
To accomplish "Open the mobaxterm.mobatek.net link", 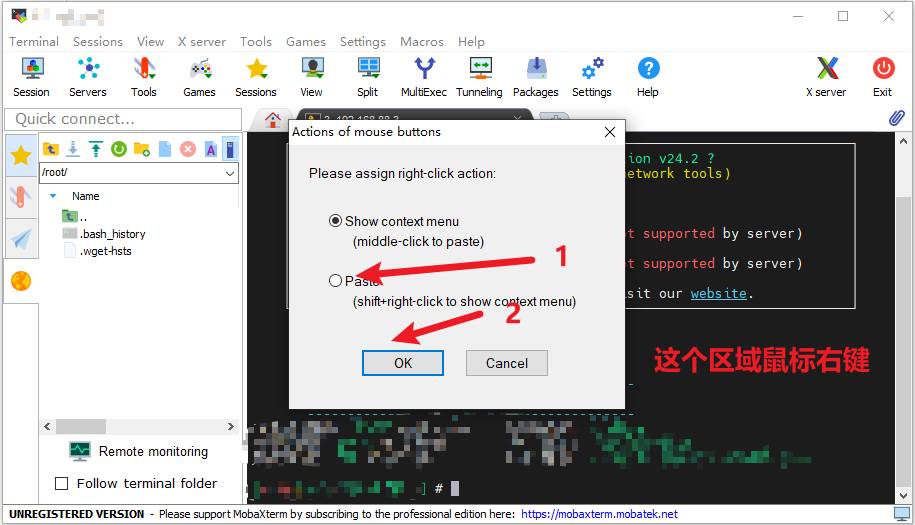I will (x=598, y=514).
